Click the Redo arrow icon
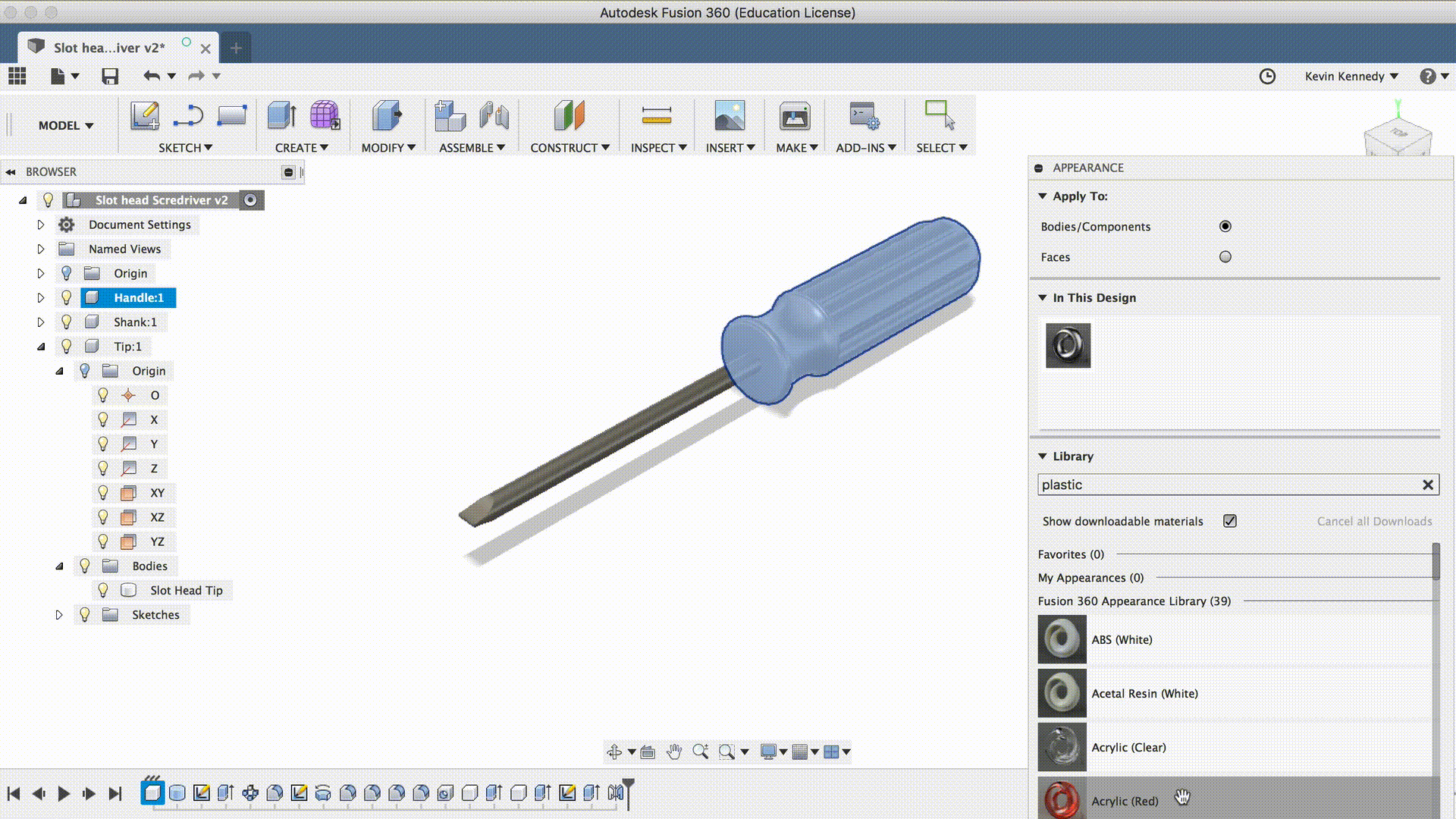Viewport: 1456px width, 819px height. [196, 76]
